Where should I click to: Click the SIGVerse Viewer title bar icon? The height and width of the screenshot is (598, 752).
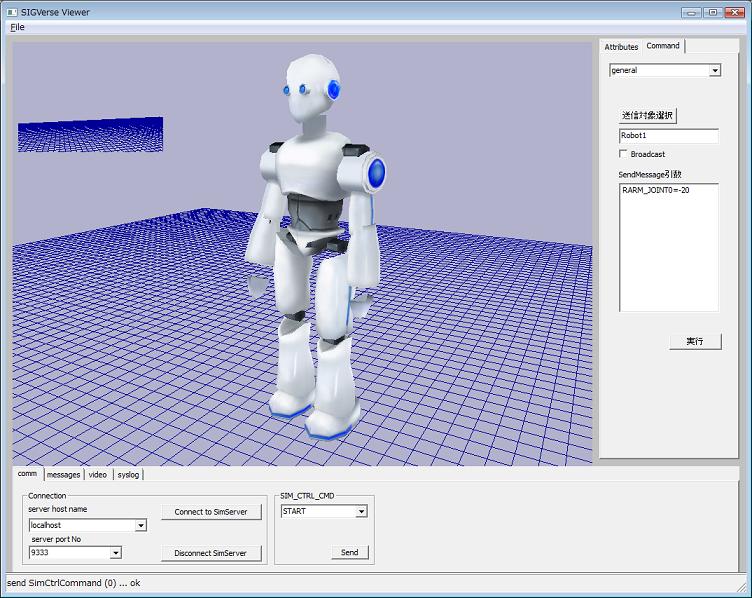11,11
